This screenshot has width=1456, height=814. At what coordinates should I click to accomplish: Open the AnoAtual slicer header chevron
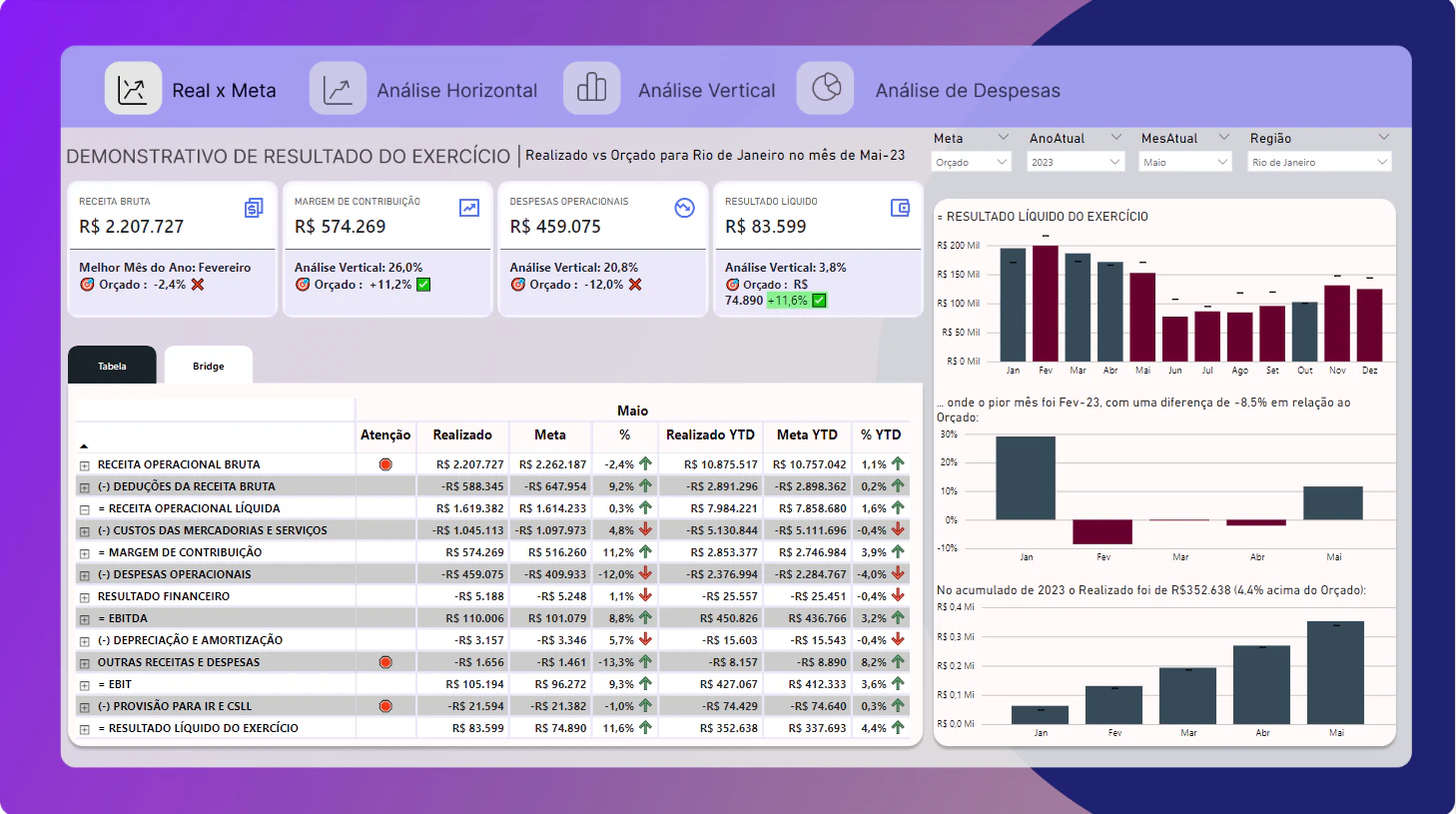(1116, 137)
